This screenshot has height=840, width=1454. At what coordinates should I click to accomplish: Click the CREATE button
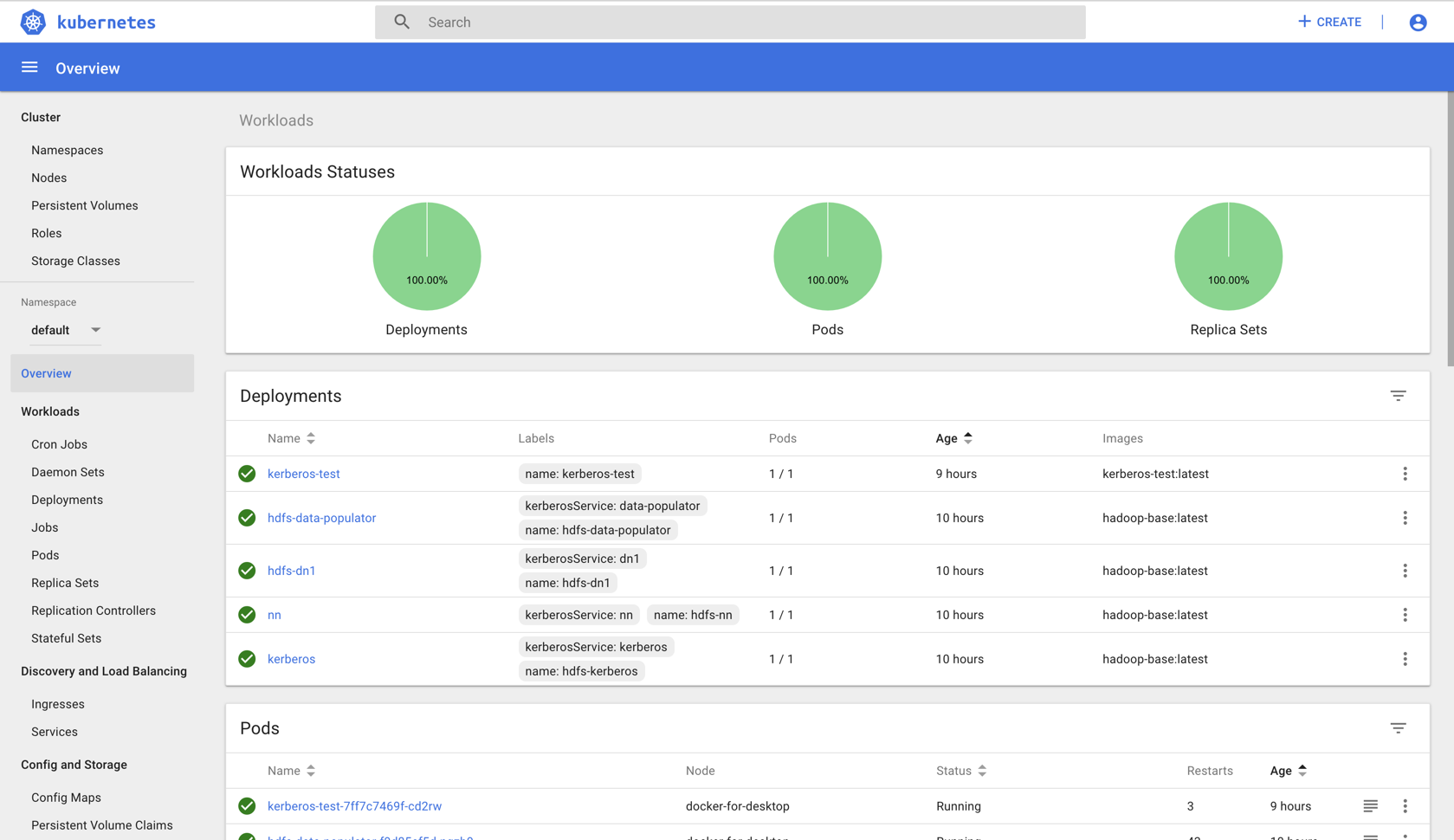1329,22
